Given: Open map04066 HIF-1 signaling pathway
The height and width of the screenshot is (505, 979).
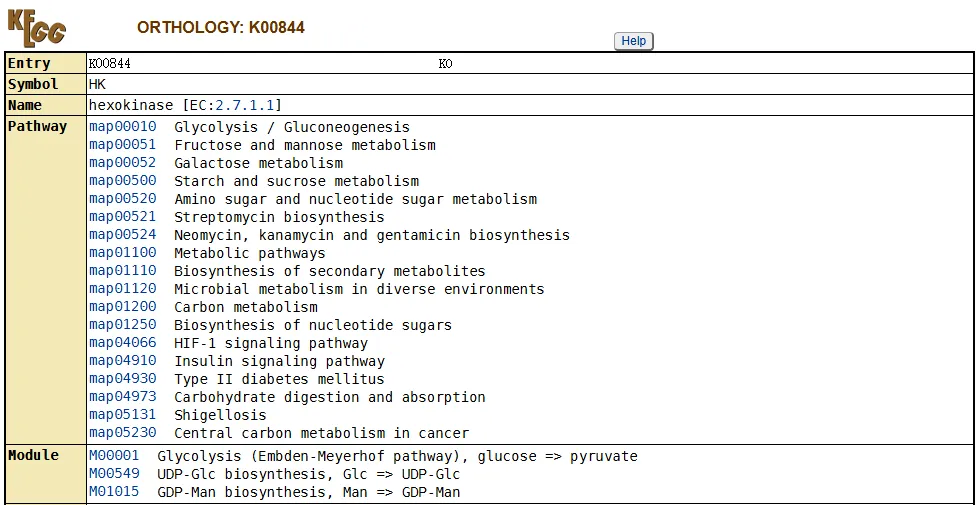Looking at the screenshot, I should 122,343.
